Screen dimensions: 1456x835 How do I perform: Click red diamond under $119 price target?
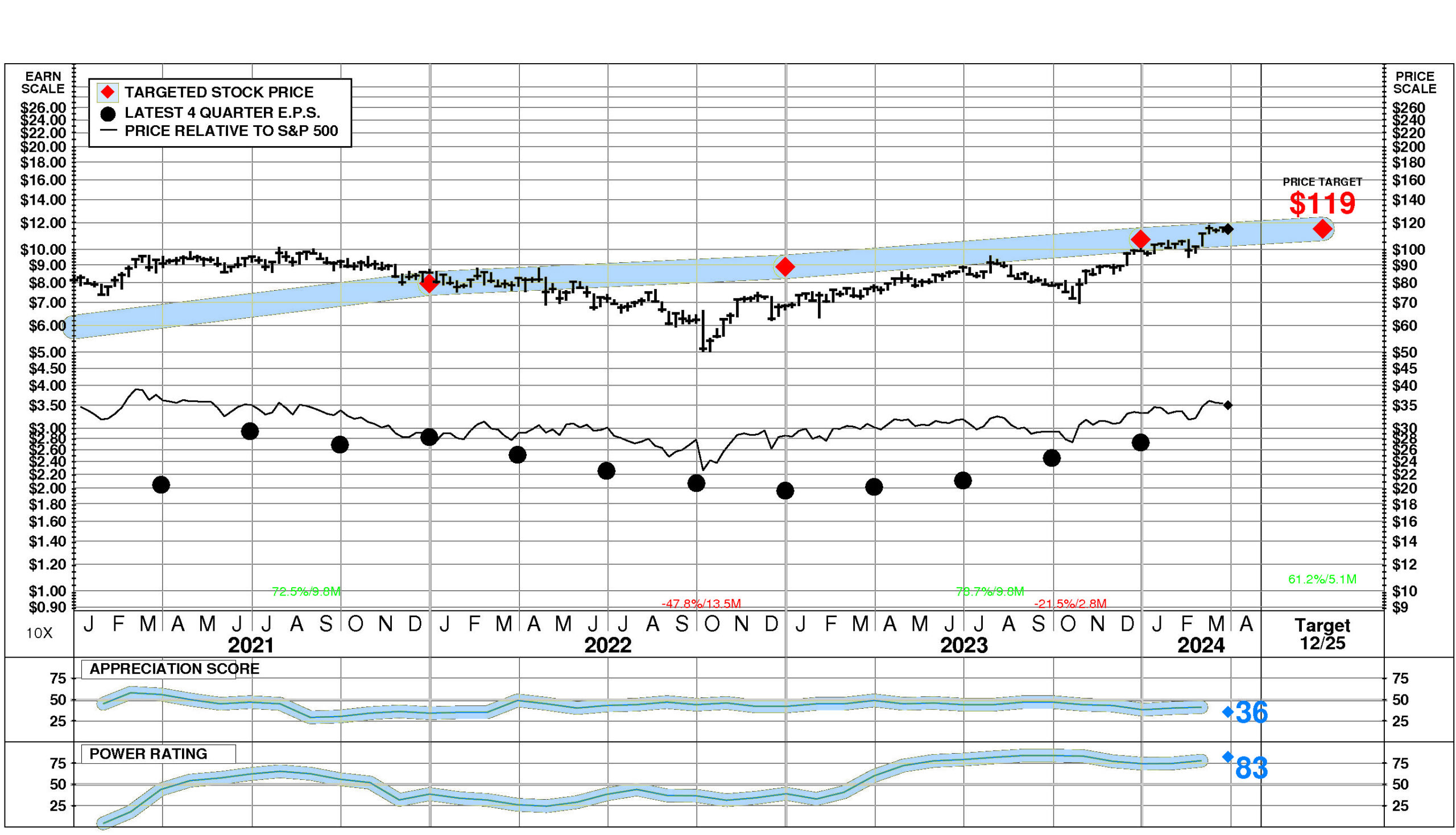click(x=1322, y=229)
